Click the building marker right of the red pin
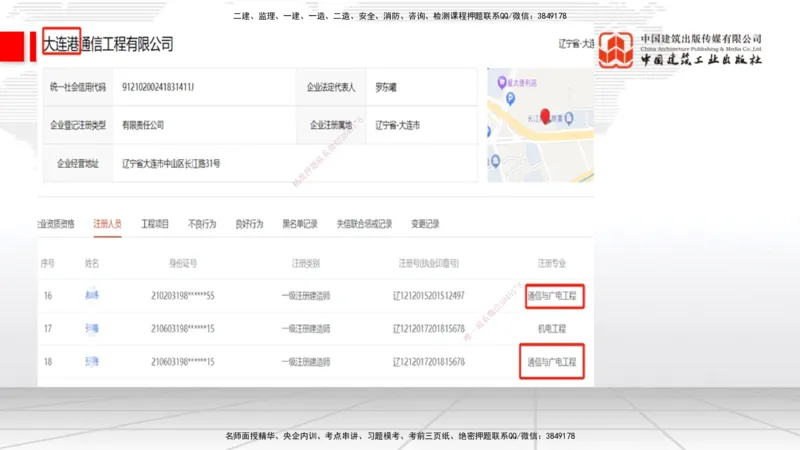This screenshot has width=800, height=450. pyautogui.click(x=569, y=118)
